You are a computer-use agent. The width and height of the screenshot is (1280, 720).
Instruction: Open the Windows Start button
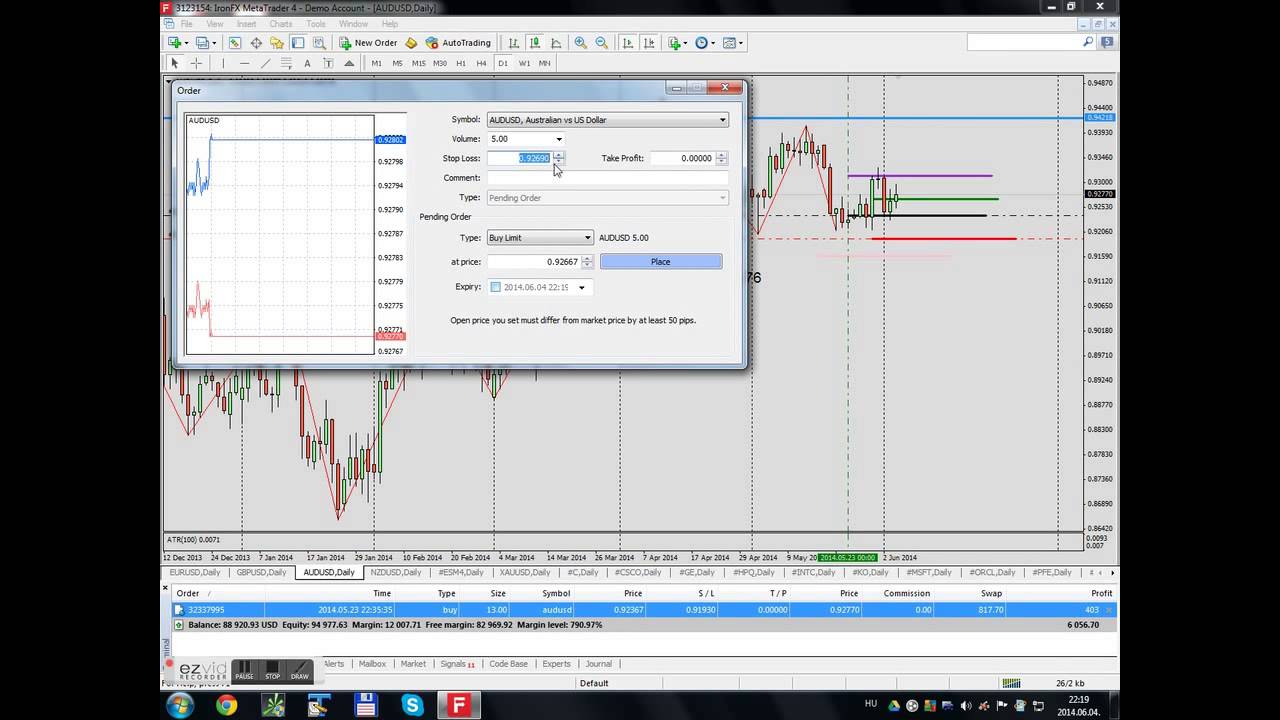pos(180,705)
